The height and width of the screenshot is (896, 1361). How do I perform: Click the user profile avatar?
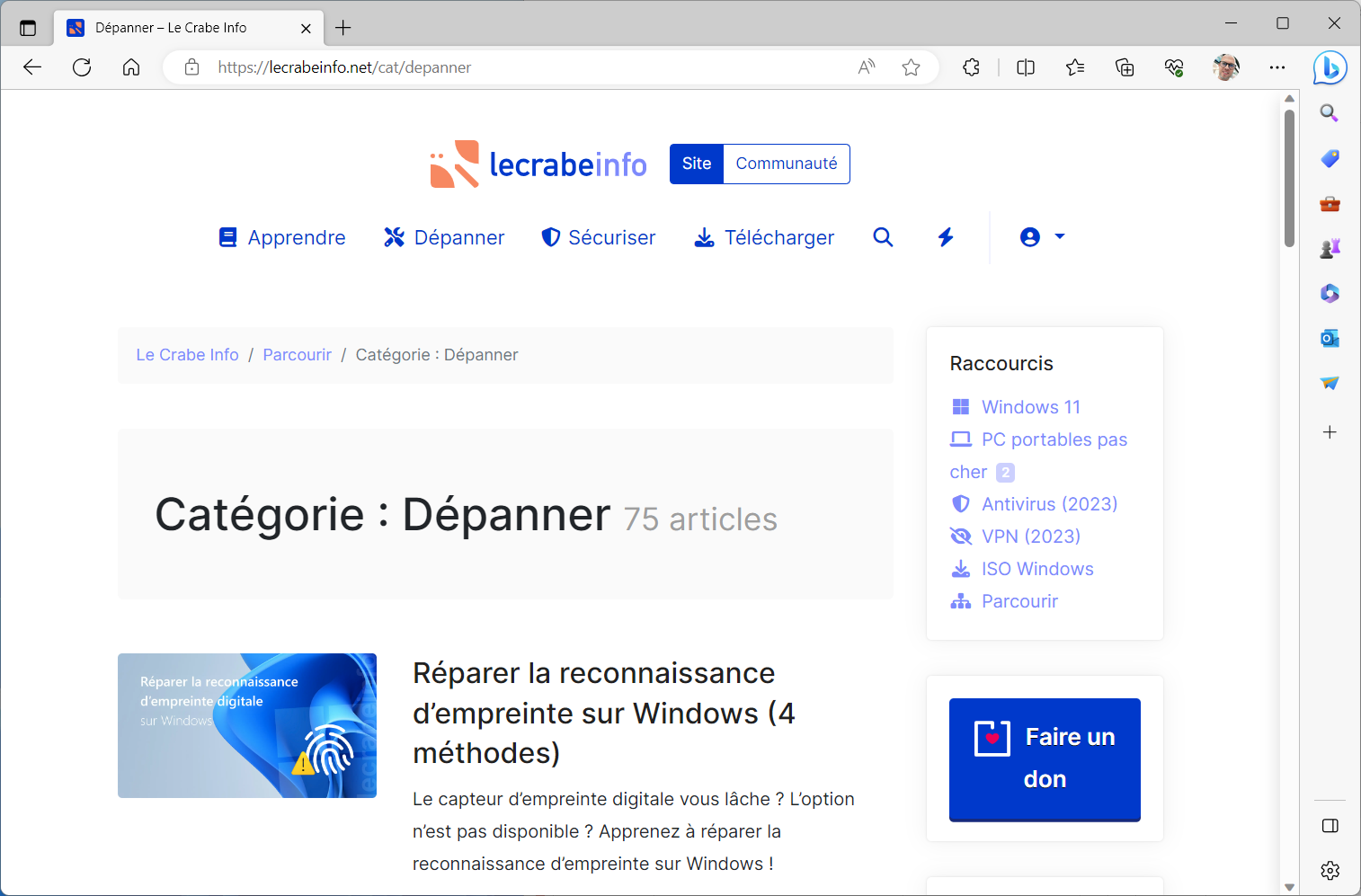pos(1226,67)
